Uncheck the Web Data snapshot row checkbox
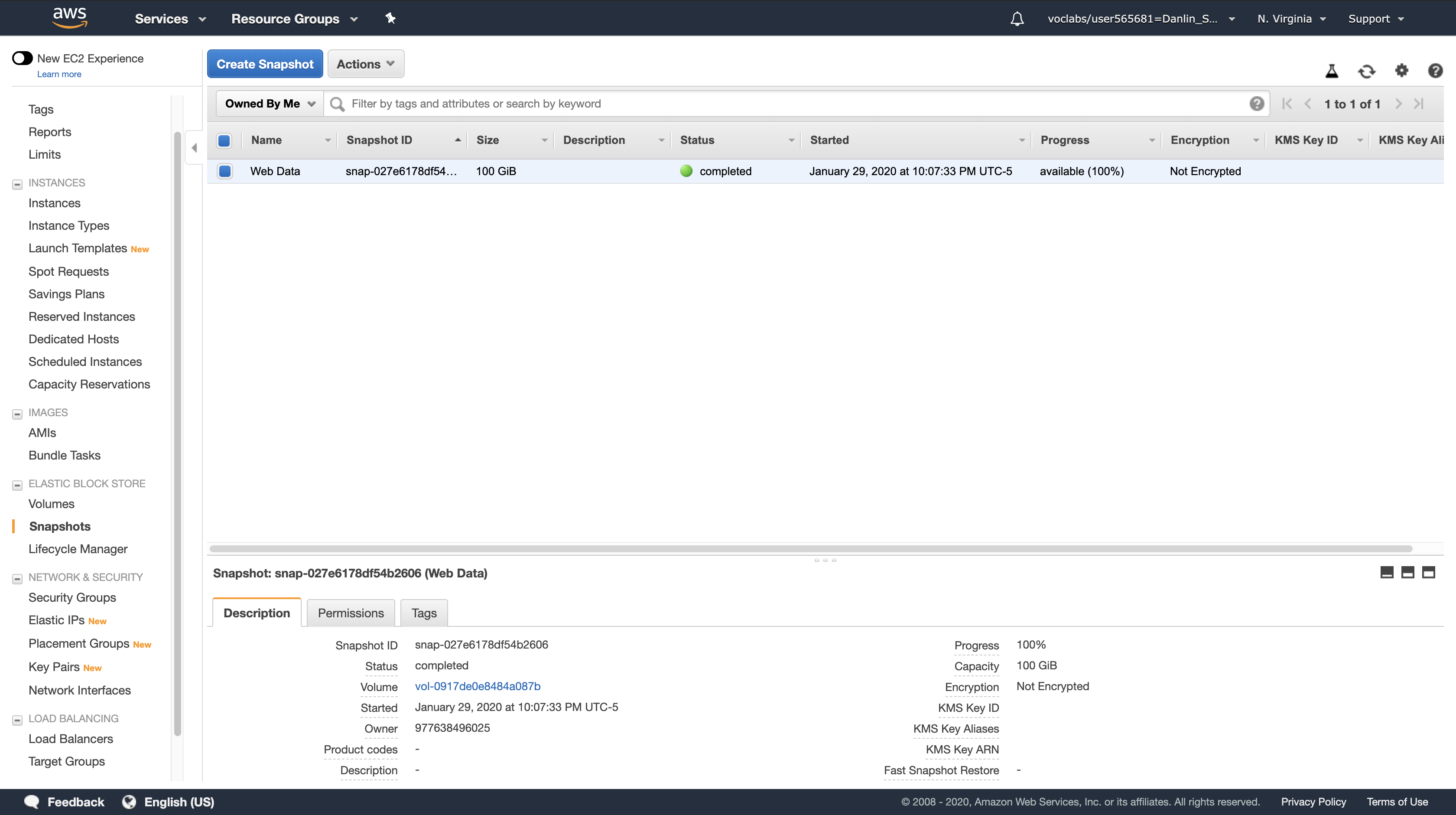This screenshot has height=815, width=1456. (224, 171)
